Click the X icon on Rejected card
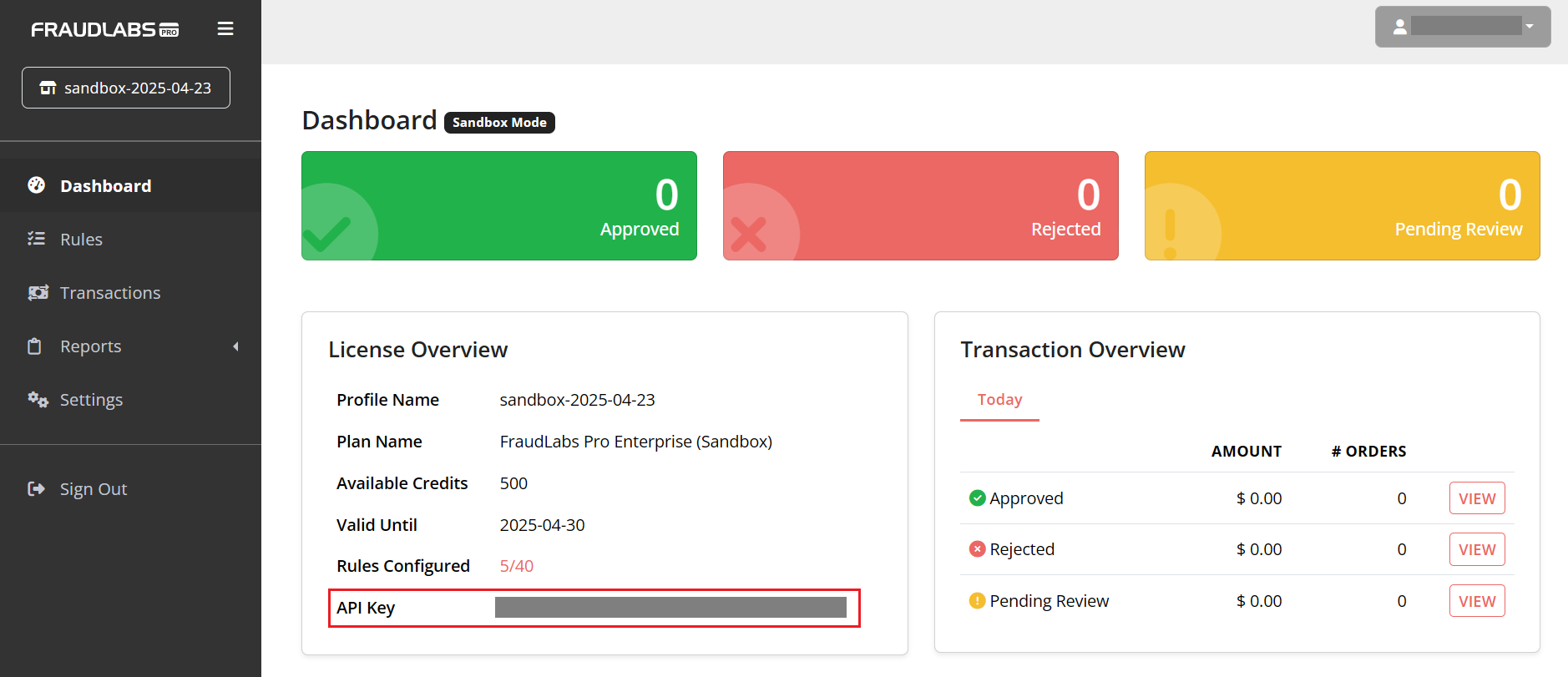This screenshot has height=677, width=1568. coord(748,235)
